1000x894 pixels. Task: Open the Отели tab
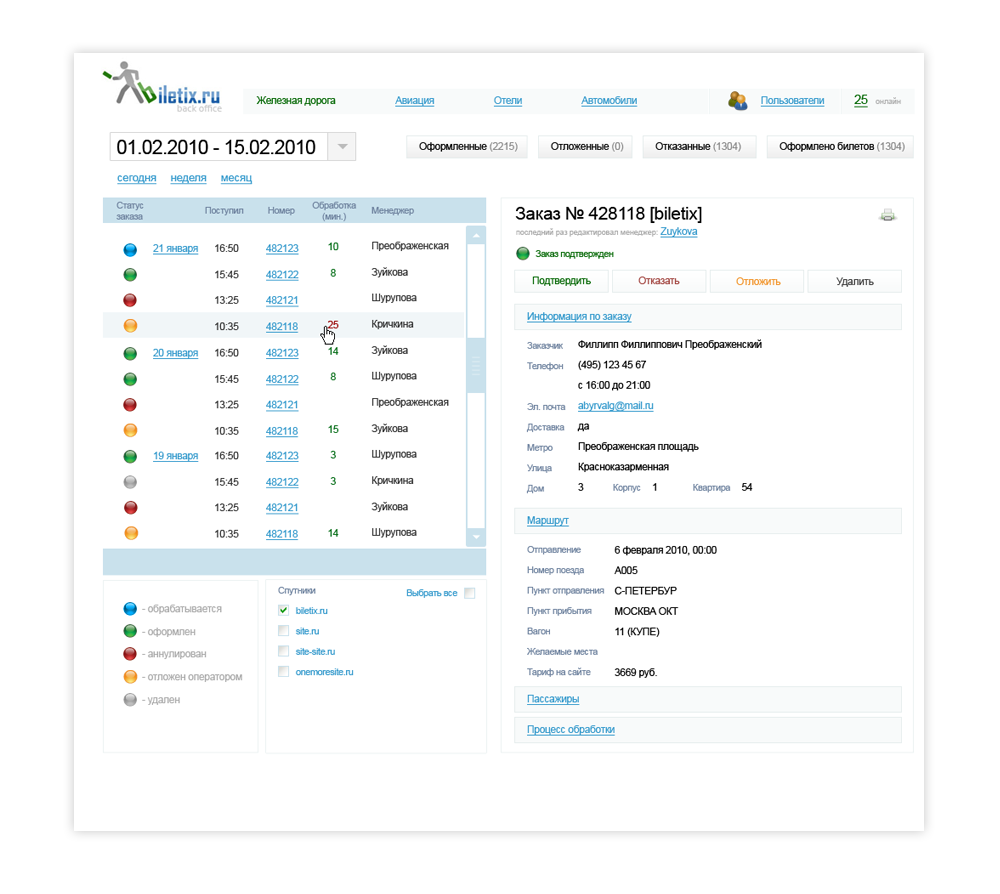508,101
